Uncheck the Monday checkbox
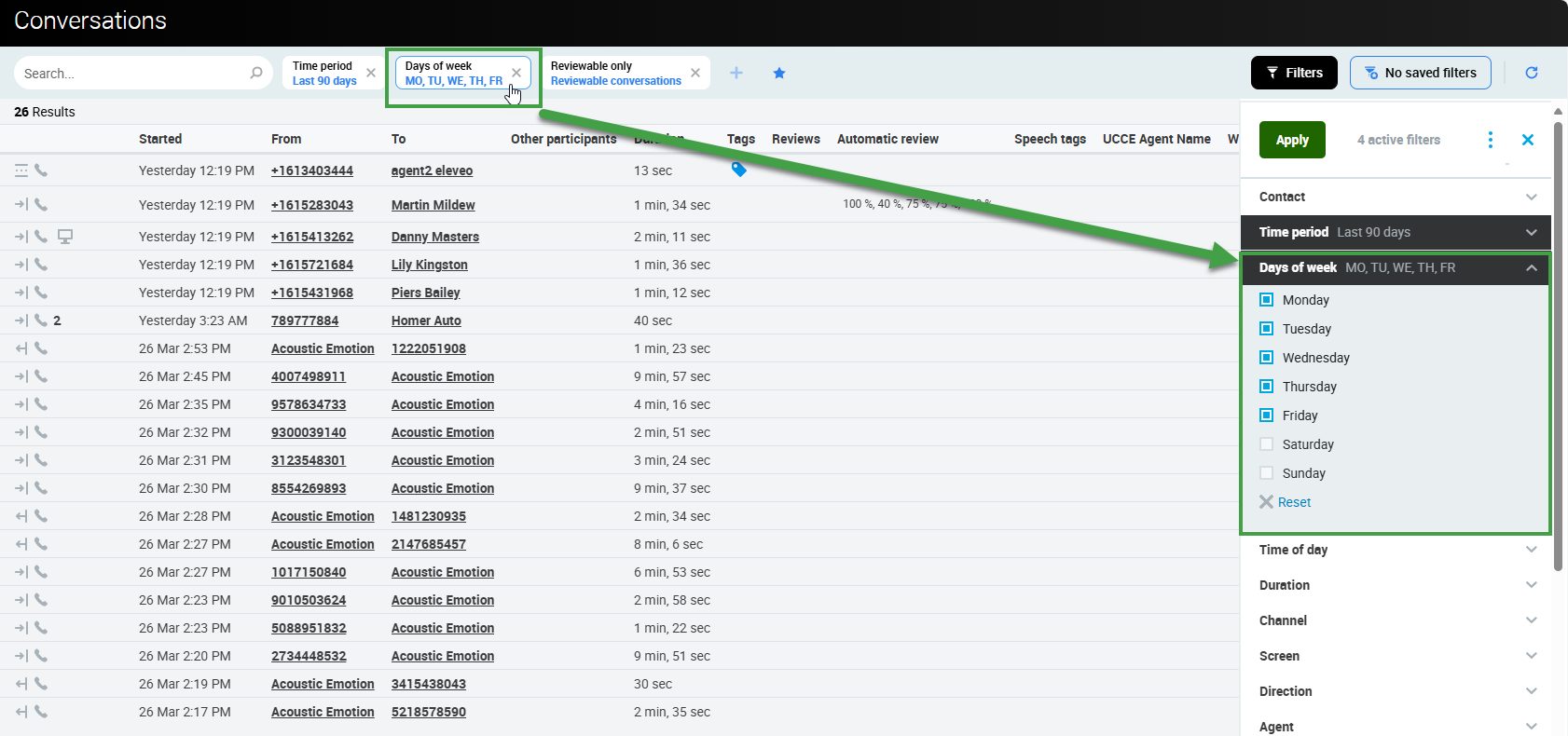This screenshot has height=736, width=1568. click(1266, 300)
